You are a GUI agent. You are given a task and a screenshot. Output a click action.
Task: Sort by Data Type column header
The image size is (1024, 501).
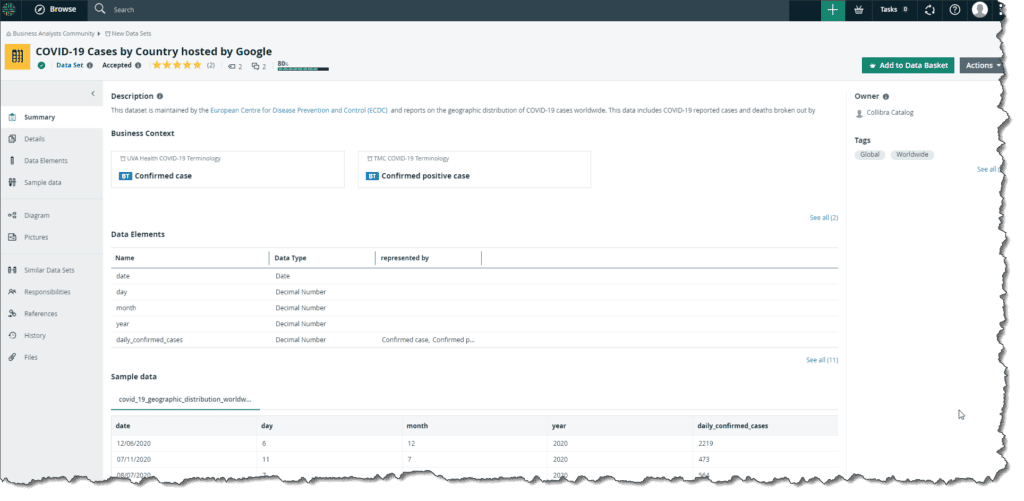click(290, 258)
